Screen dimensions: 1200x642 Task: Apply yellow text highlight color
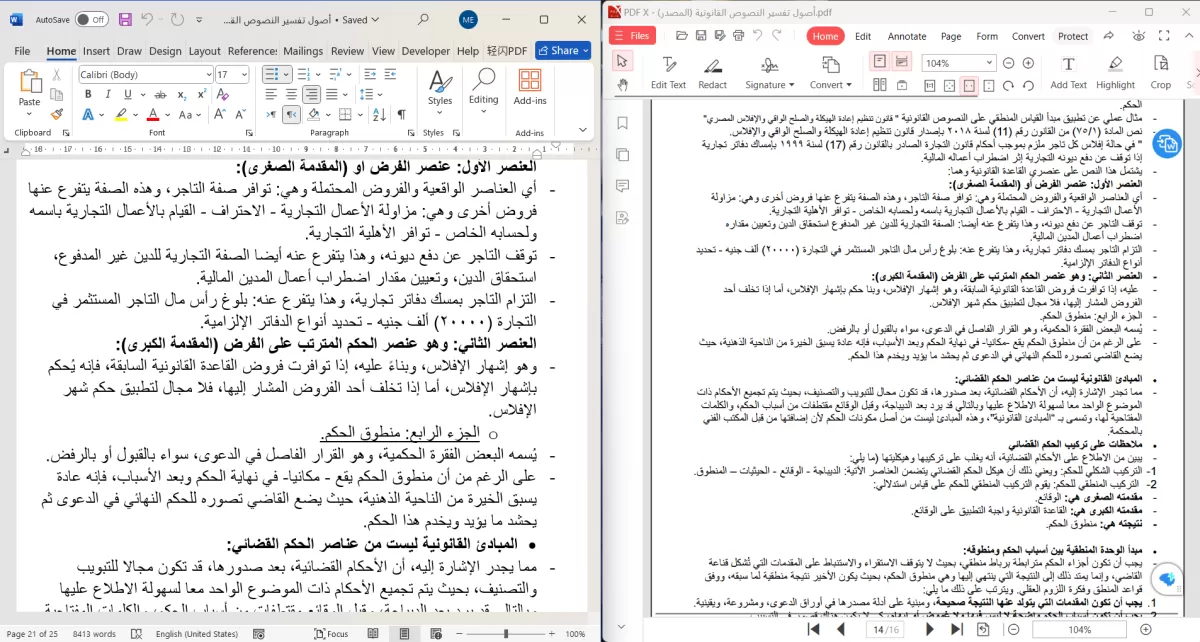[119, 114]
